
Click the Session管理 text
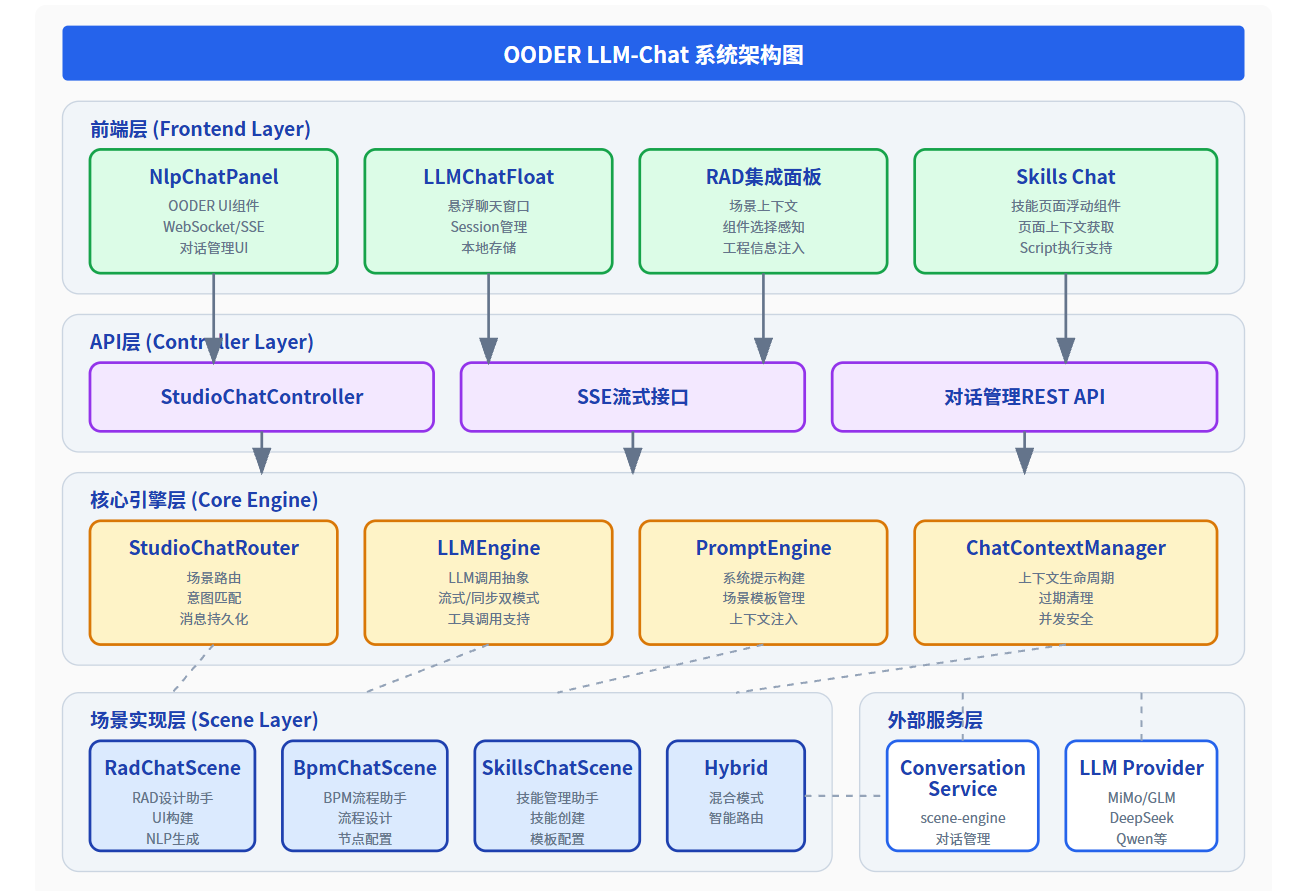click(x=489, y=227)
